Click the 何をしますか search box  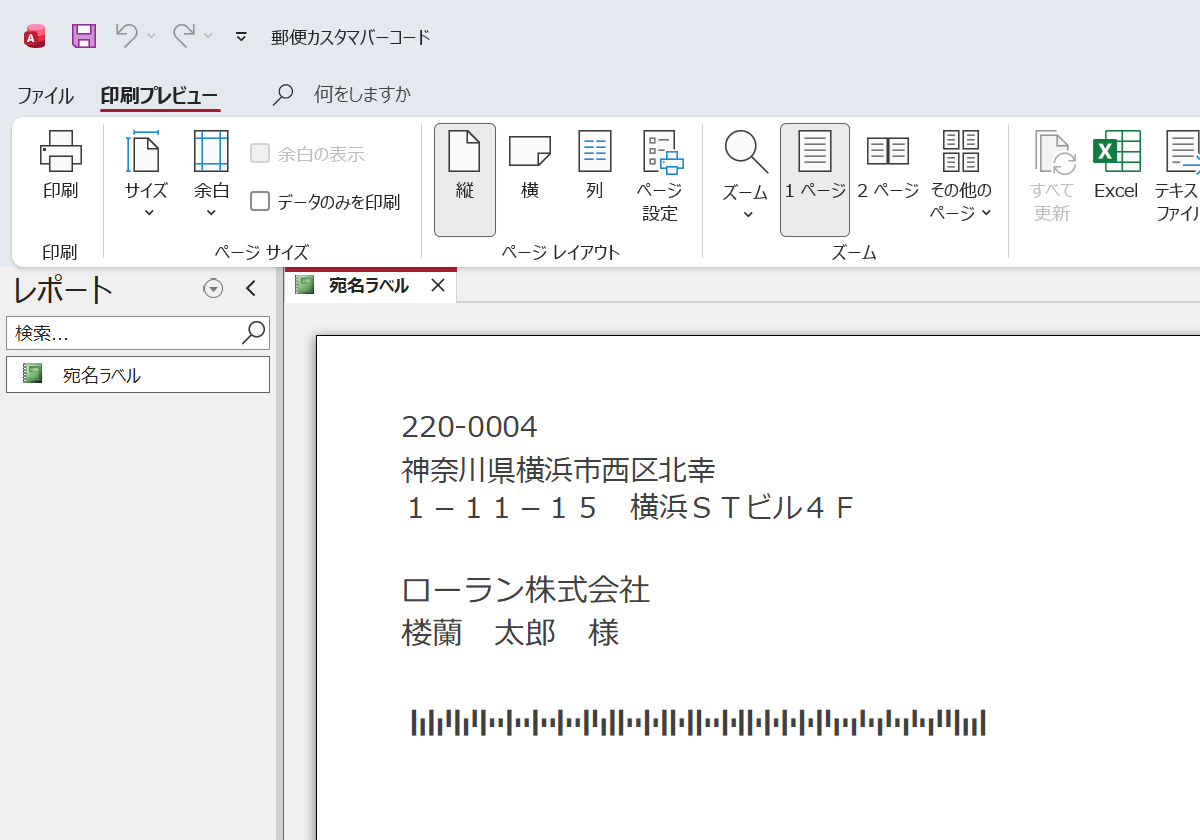362,95
